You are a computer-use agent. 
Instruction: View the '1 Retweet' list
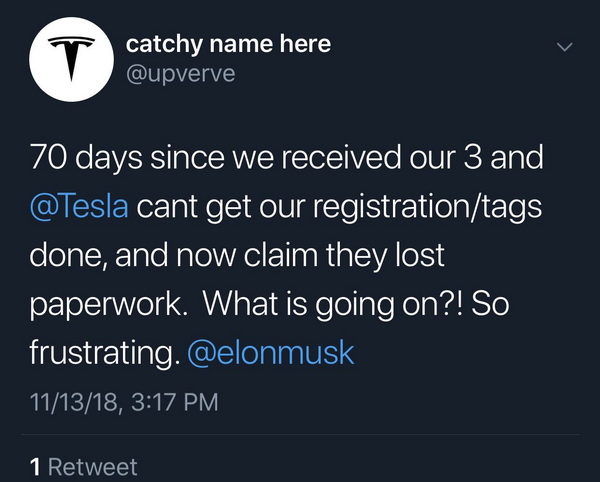[83, 467]
